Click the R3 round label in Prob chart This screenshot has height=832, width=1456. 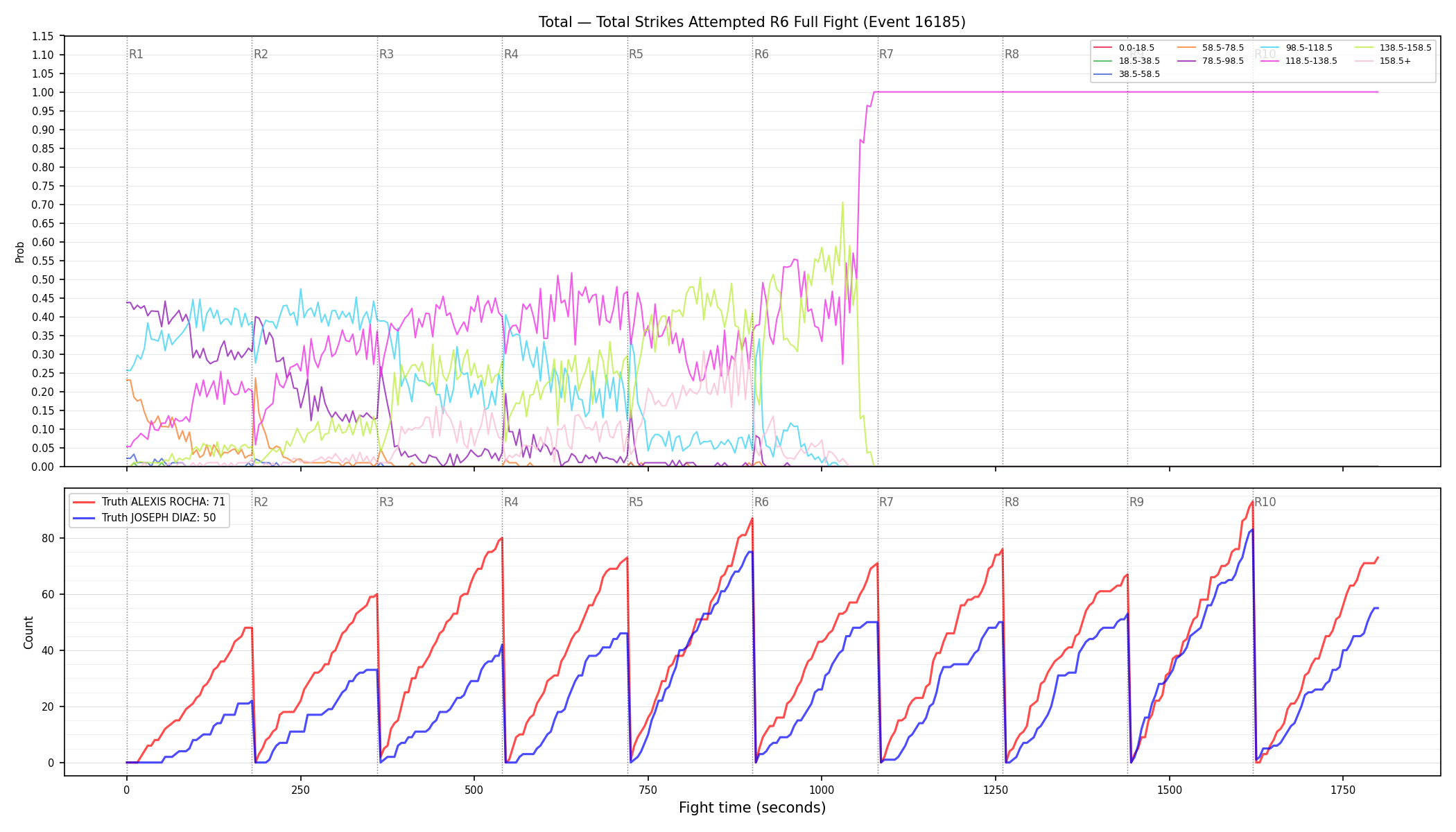(x=386, y=54)
